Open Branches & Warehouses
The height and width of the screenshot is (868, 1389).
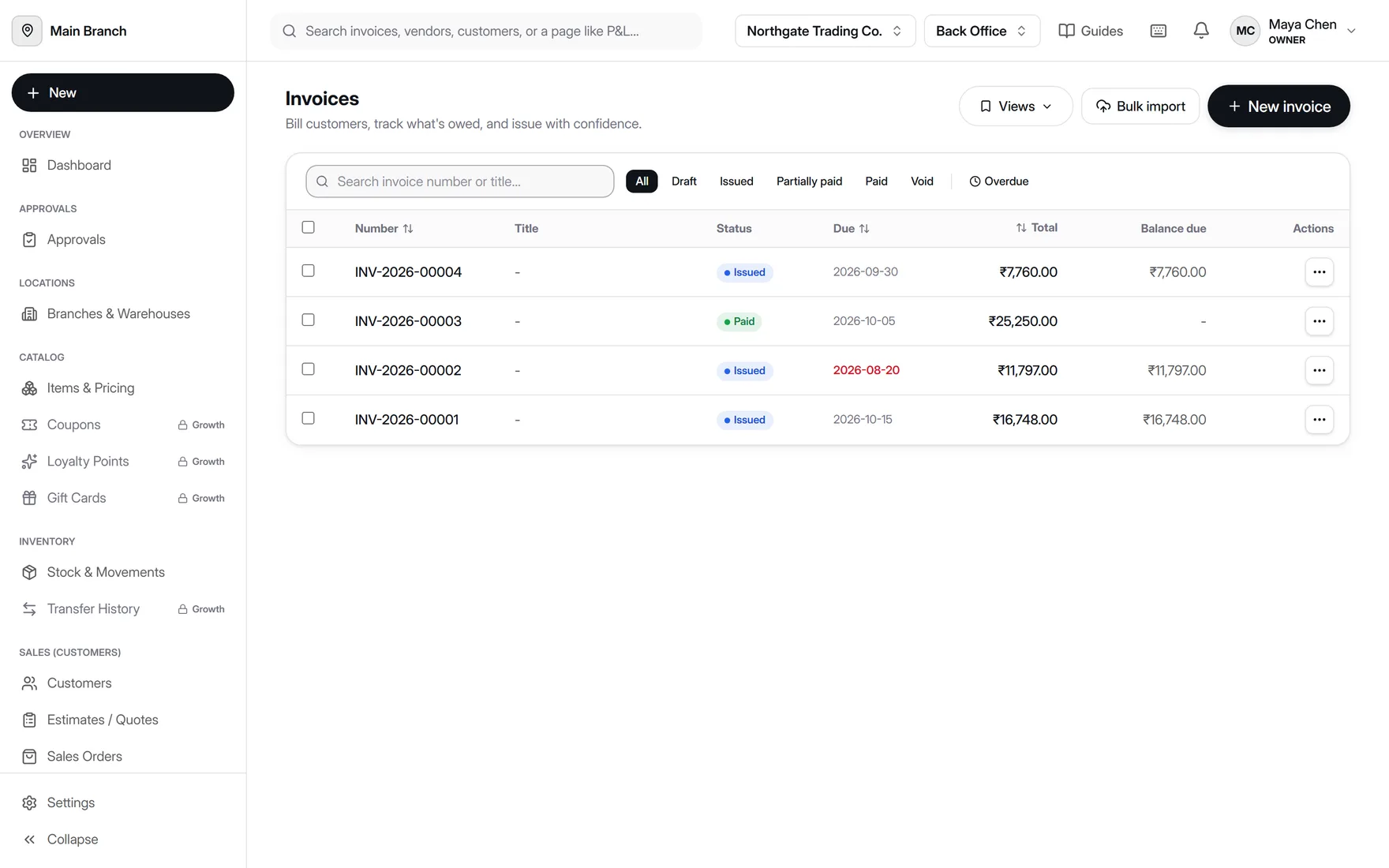click(x=123, y=313)
